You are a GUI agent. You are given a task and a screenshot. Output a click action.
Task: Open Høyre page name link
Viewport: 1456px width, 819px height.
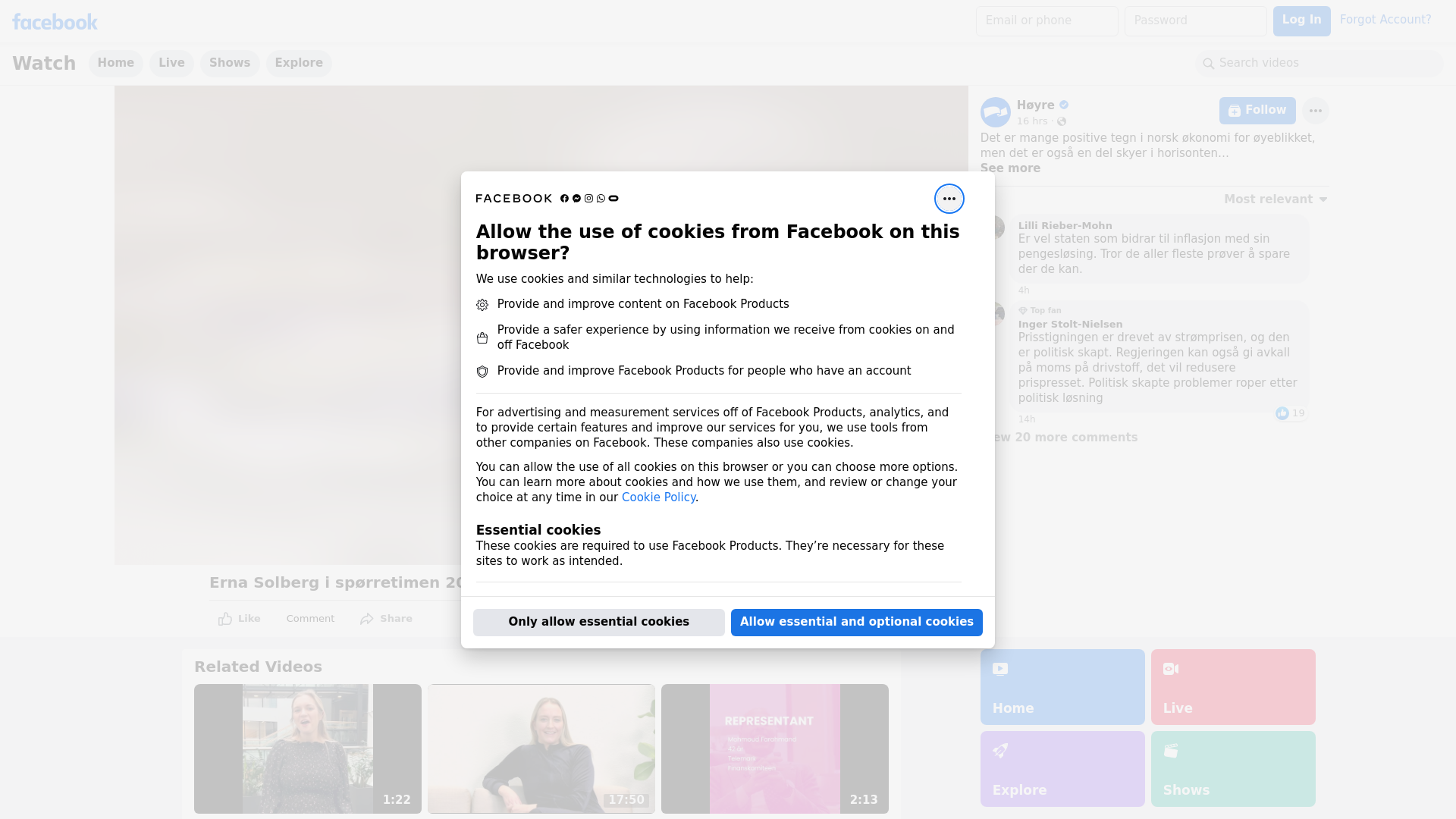click(1035, 105)
